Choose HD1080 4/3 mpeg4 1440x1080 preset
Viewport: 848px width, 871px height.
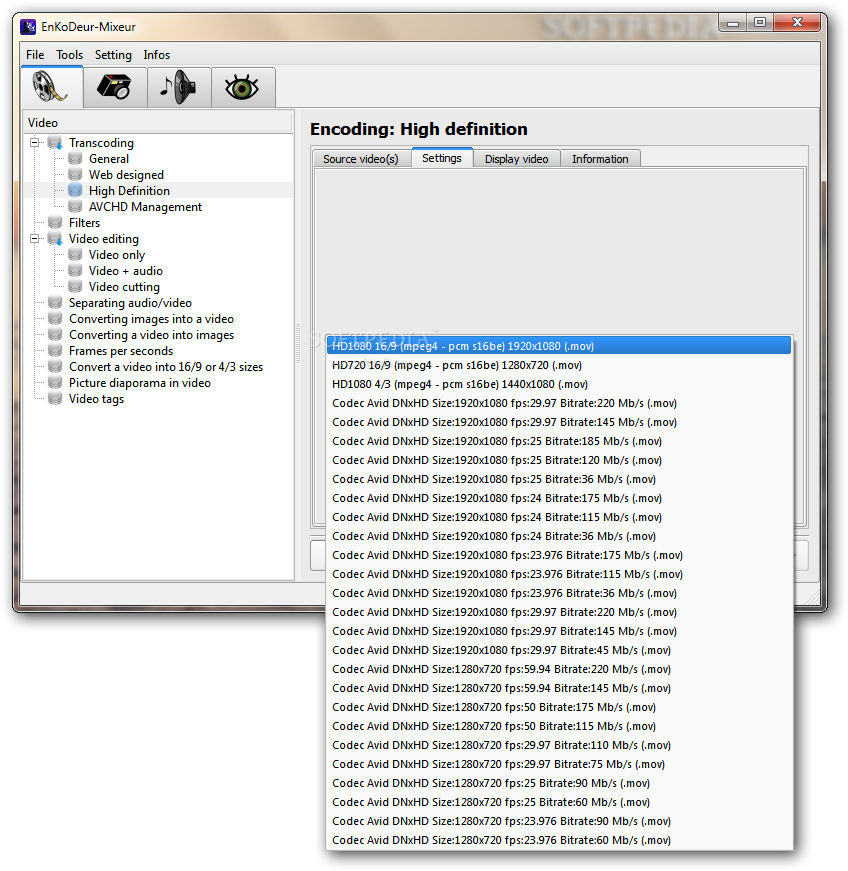coord(559,384)
